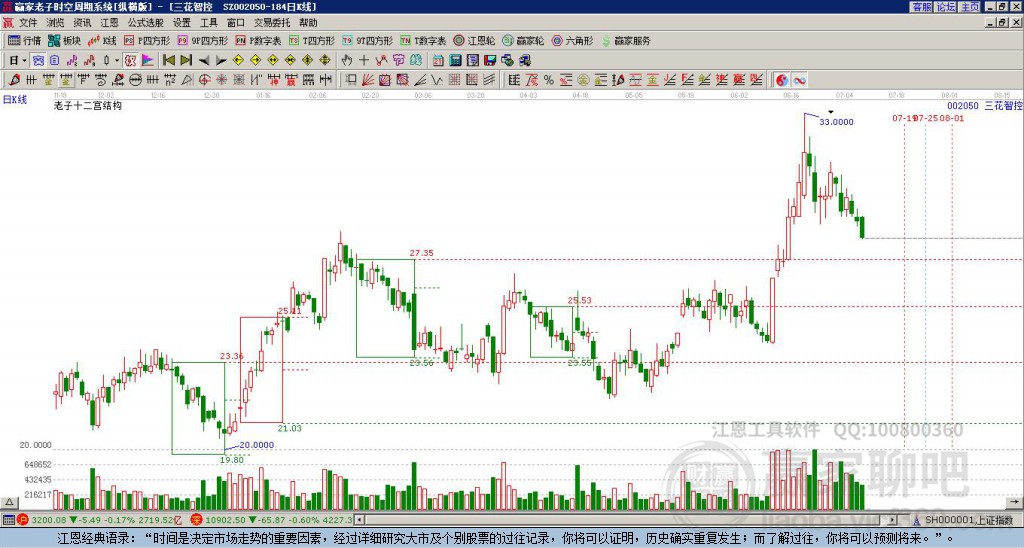Jump to the last bar icon
The height and width of the screenshot is (548, 1024).
point(186,61)
